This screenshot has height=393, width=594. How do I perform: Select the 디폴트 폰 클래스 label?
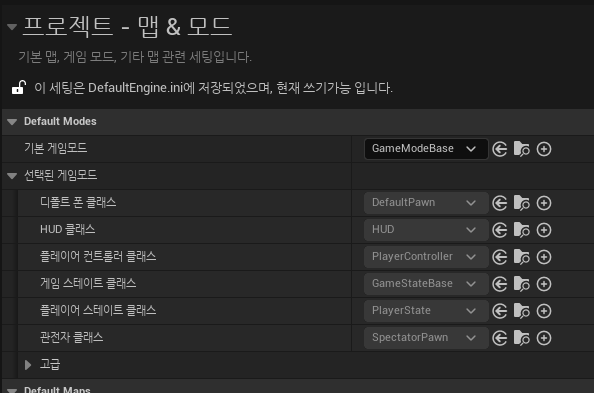(x=78, y=202)
